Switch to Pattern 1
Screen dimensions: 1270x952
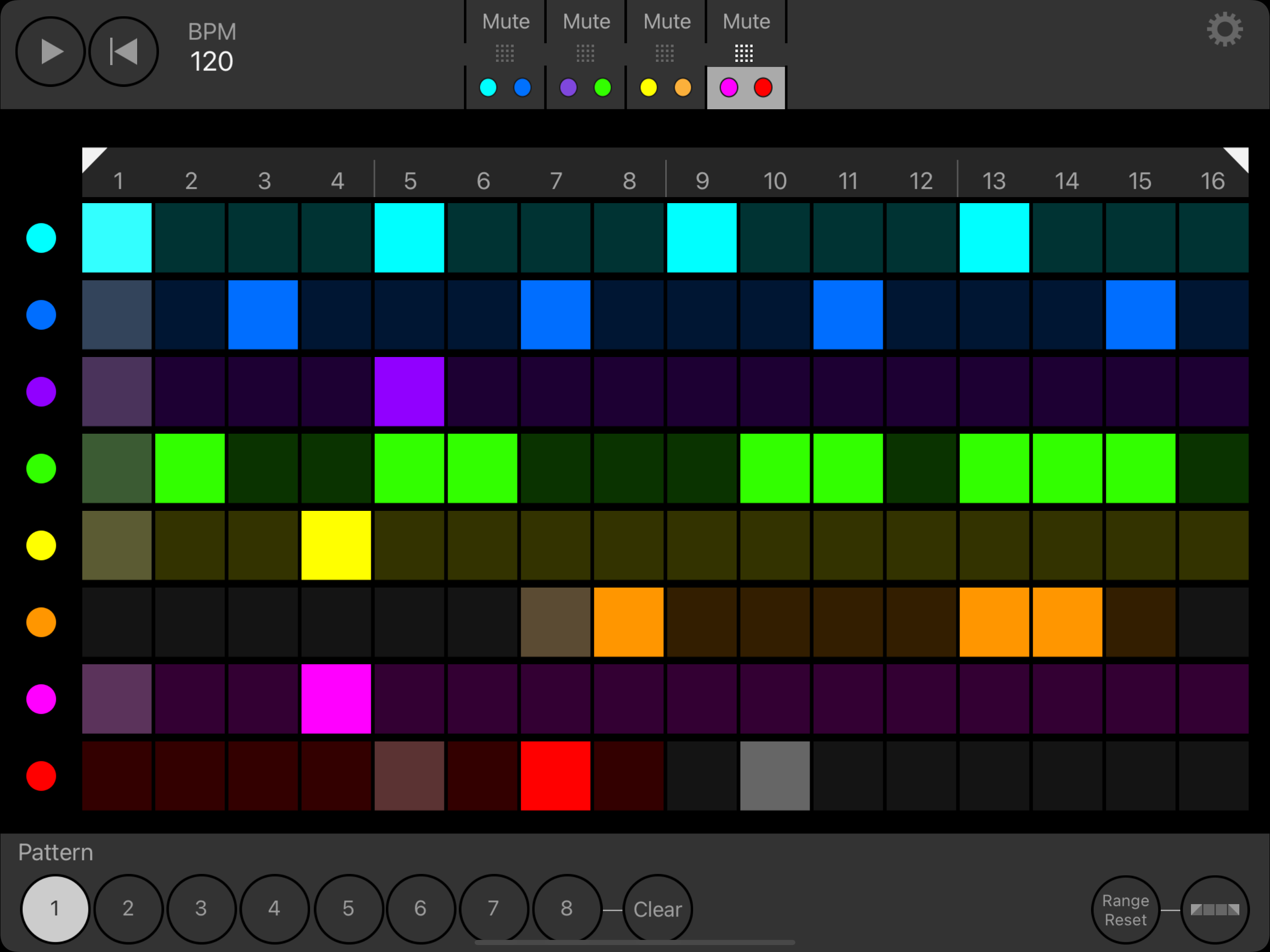(x=55, y=909)
